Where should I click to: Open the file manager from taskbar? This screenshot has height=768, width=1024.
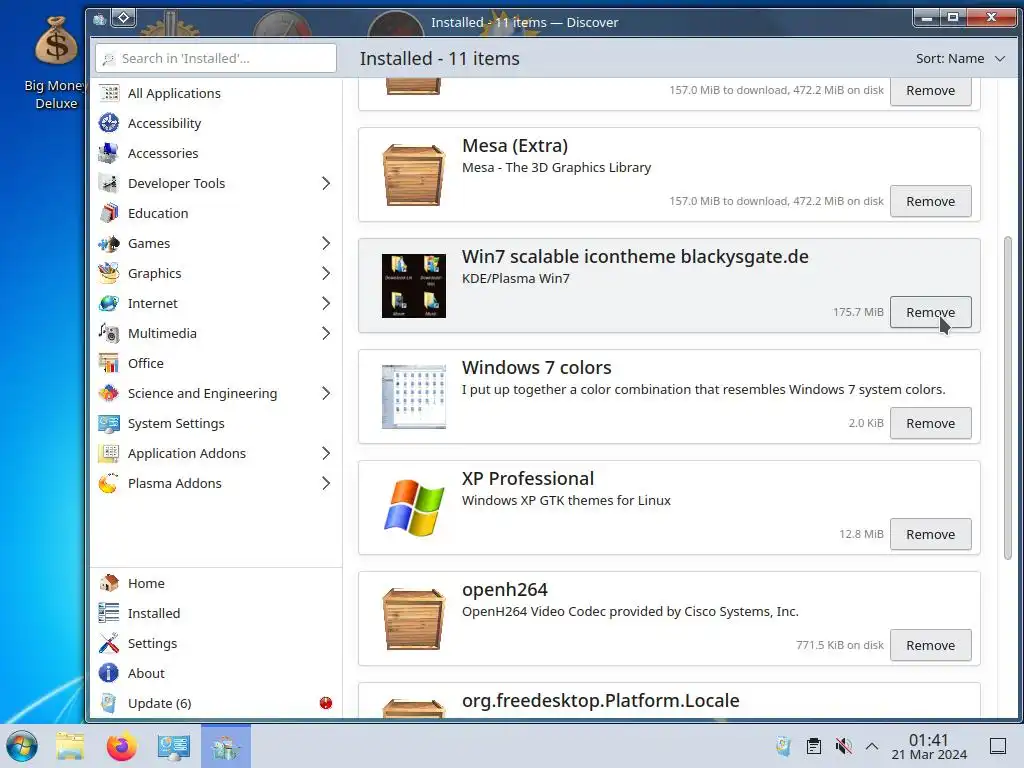(x=70, y=746)
